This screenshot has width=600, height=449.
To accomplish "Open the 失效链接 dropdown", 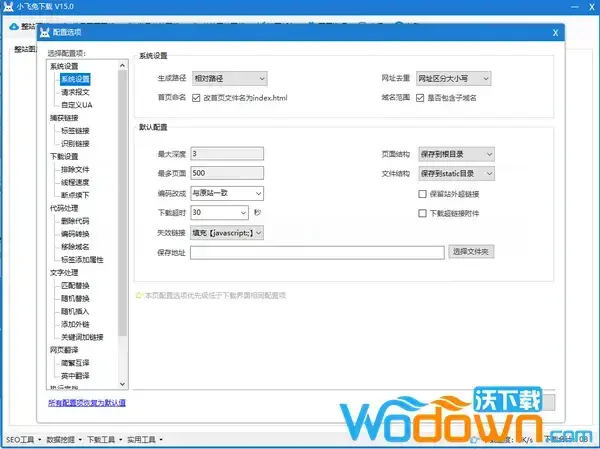I will 227,233.
